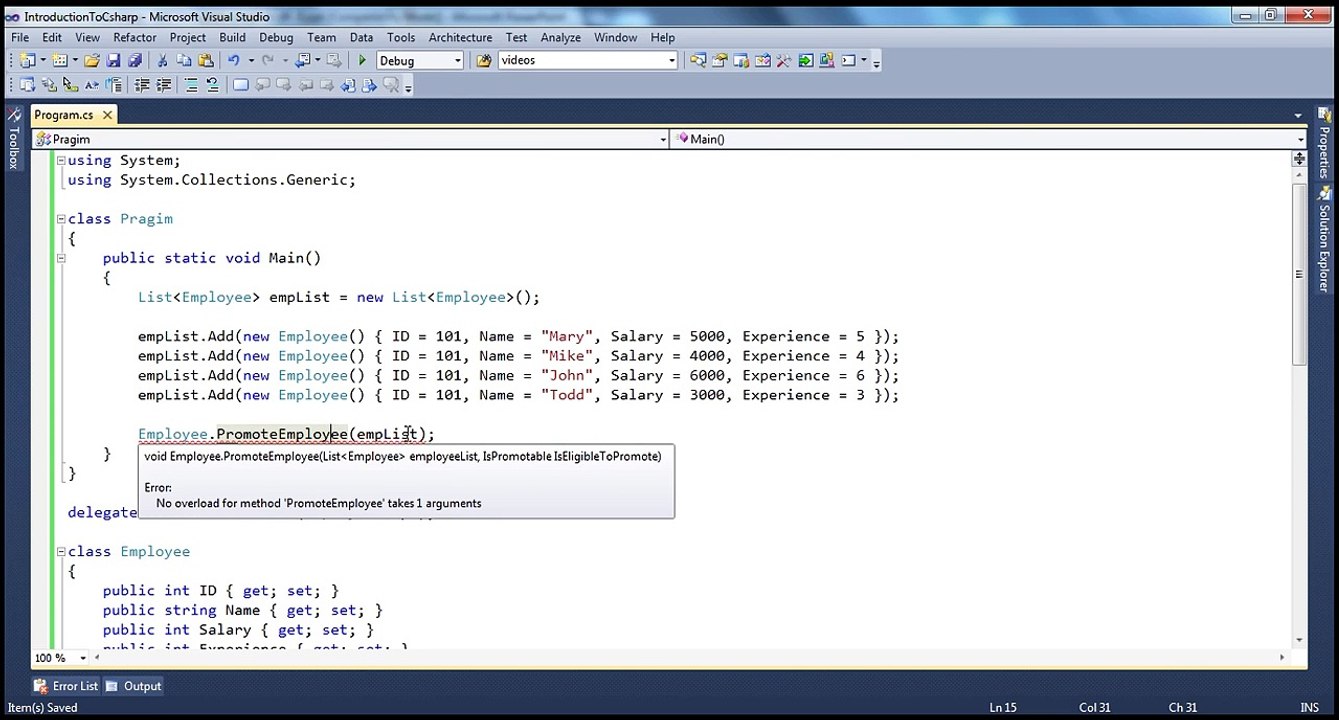The height and width of the screenshot is (720, 1339).
Task: Collapse the class Employee outline
Action: 61,551
